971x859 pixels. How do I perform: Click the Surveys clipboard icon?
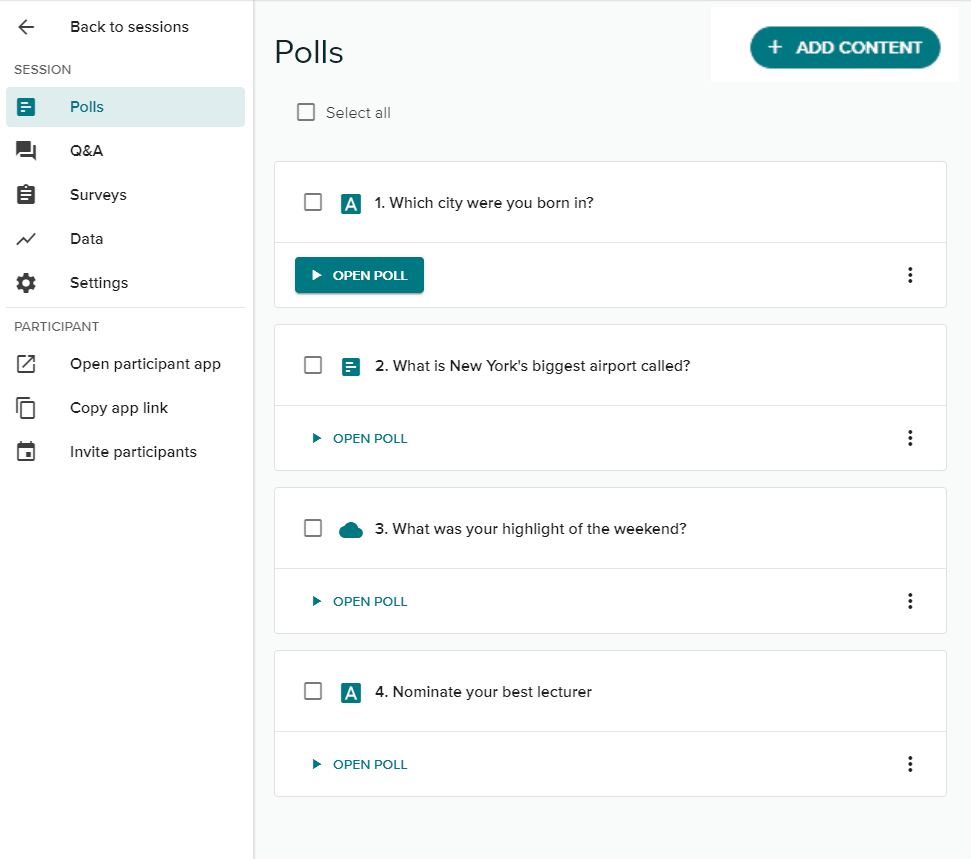click(26, 194)
